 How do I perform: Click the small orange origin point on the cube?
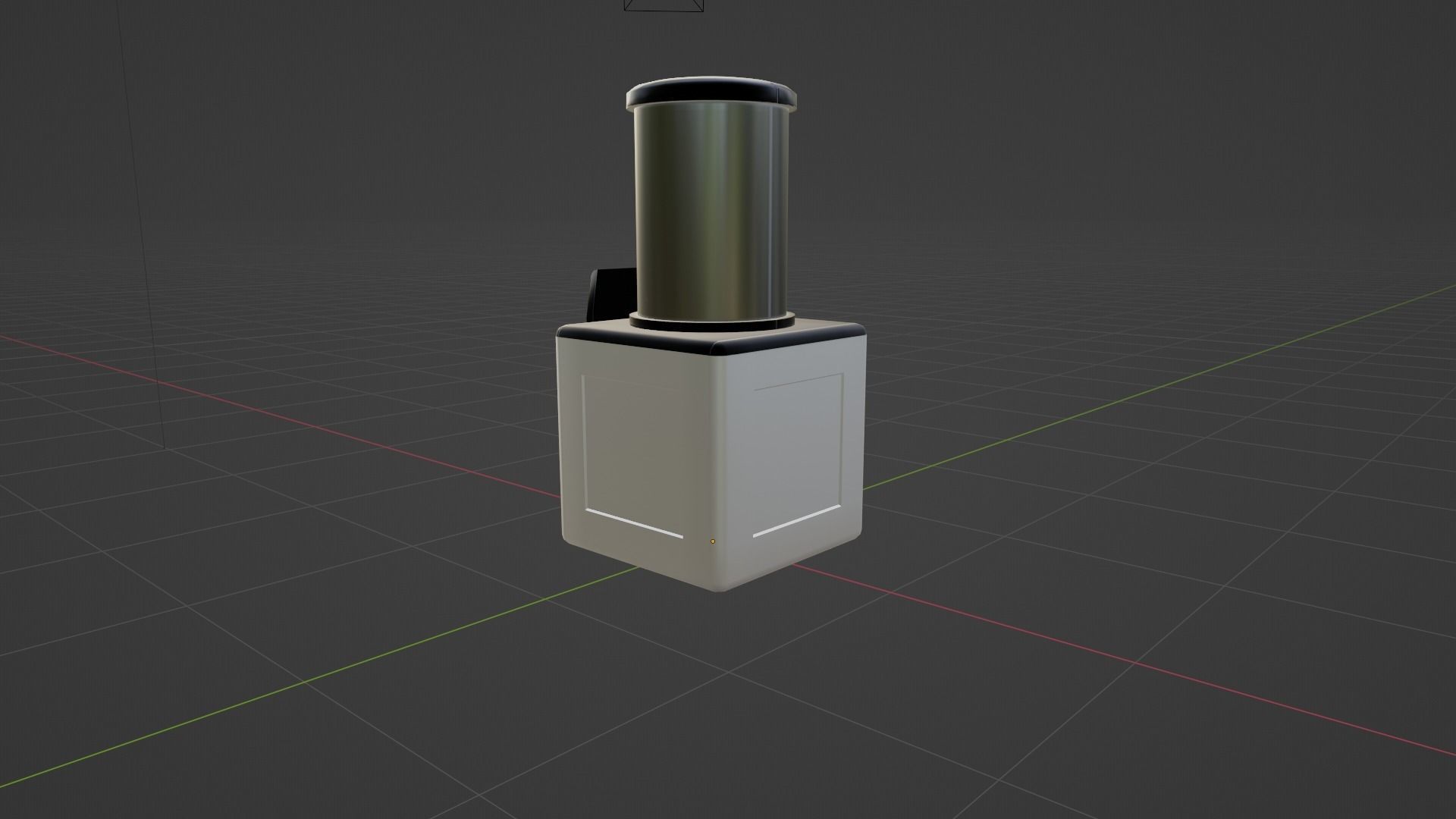pyautogui.click(x=713, y=541)
